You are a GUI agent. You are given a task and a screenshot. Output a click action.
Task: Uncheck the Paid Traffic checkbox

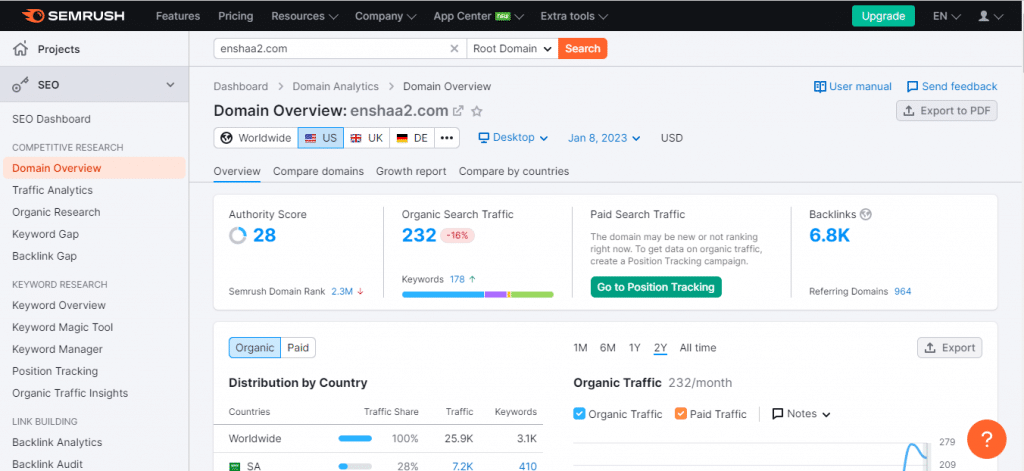pyautogui.click(x=681, y=414)
